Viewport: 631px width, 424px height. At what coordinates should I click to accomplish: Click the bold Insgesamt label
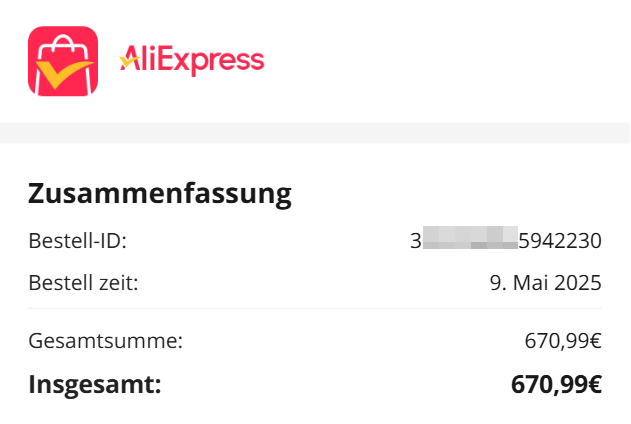pos(95,384)
